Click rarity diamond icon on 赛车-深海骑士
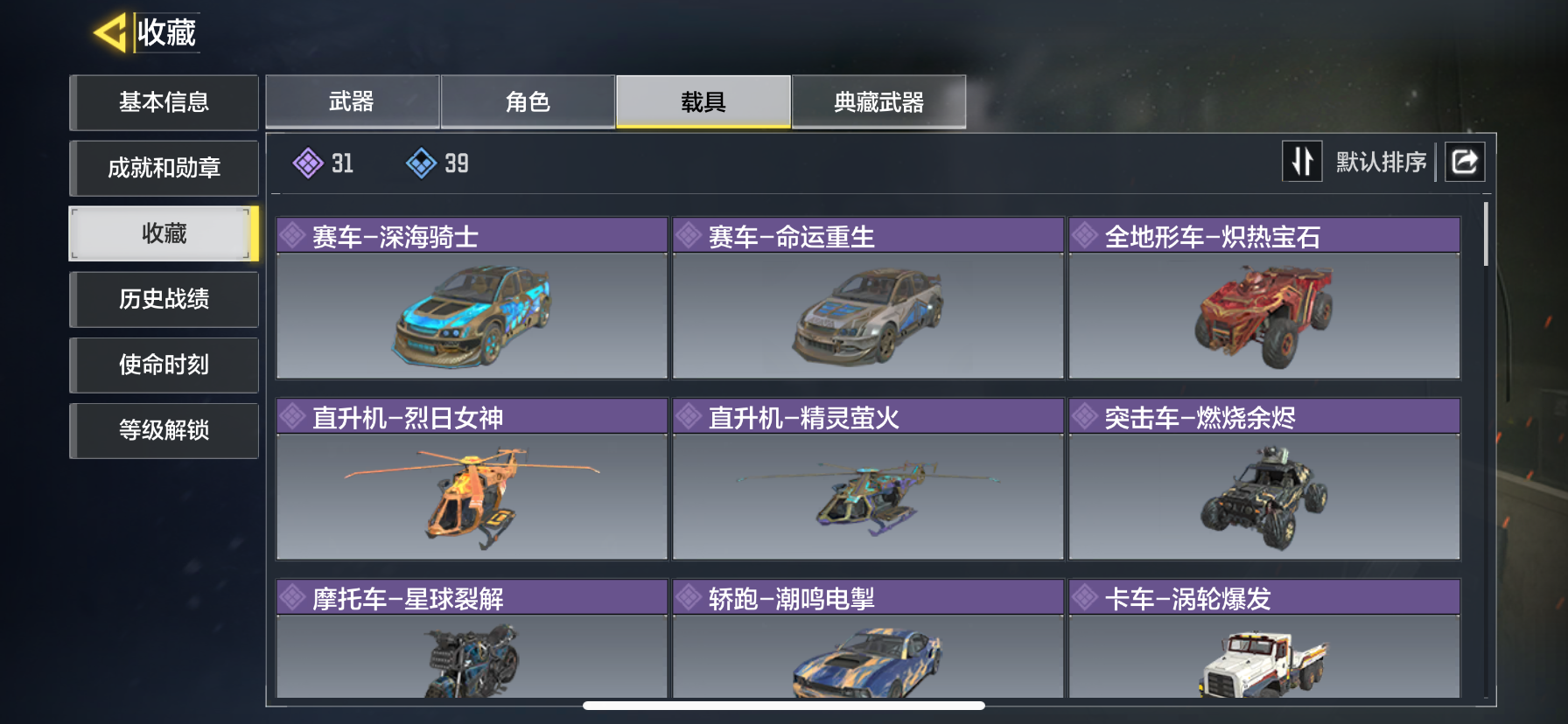The image size is (1568, 724). 292,236
